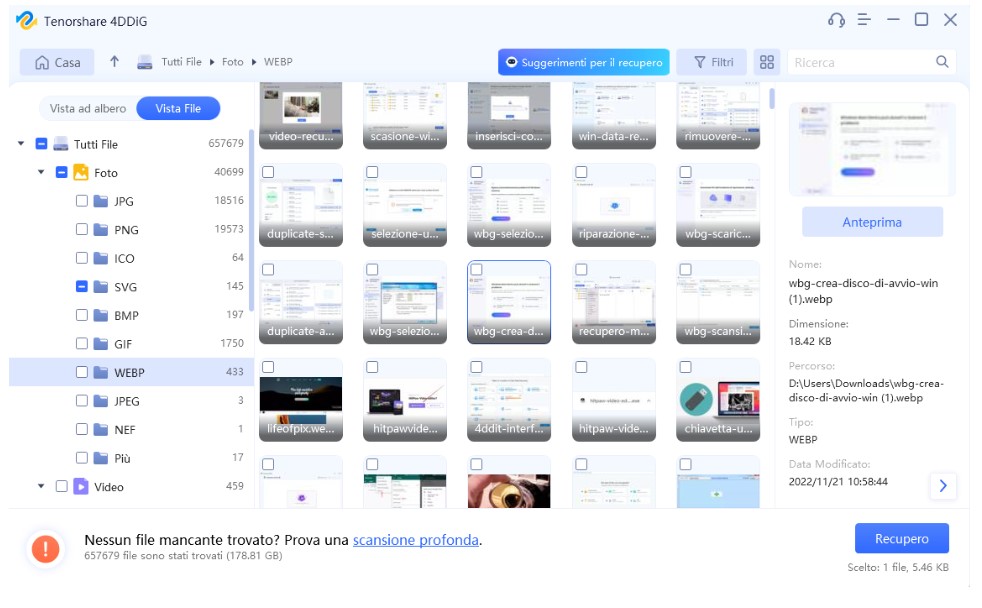982x608 pixels.
Task: Click the drive icon in breadcrumb
Action: (x=145, y=62)
